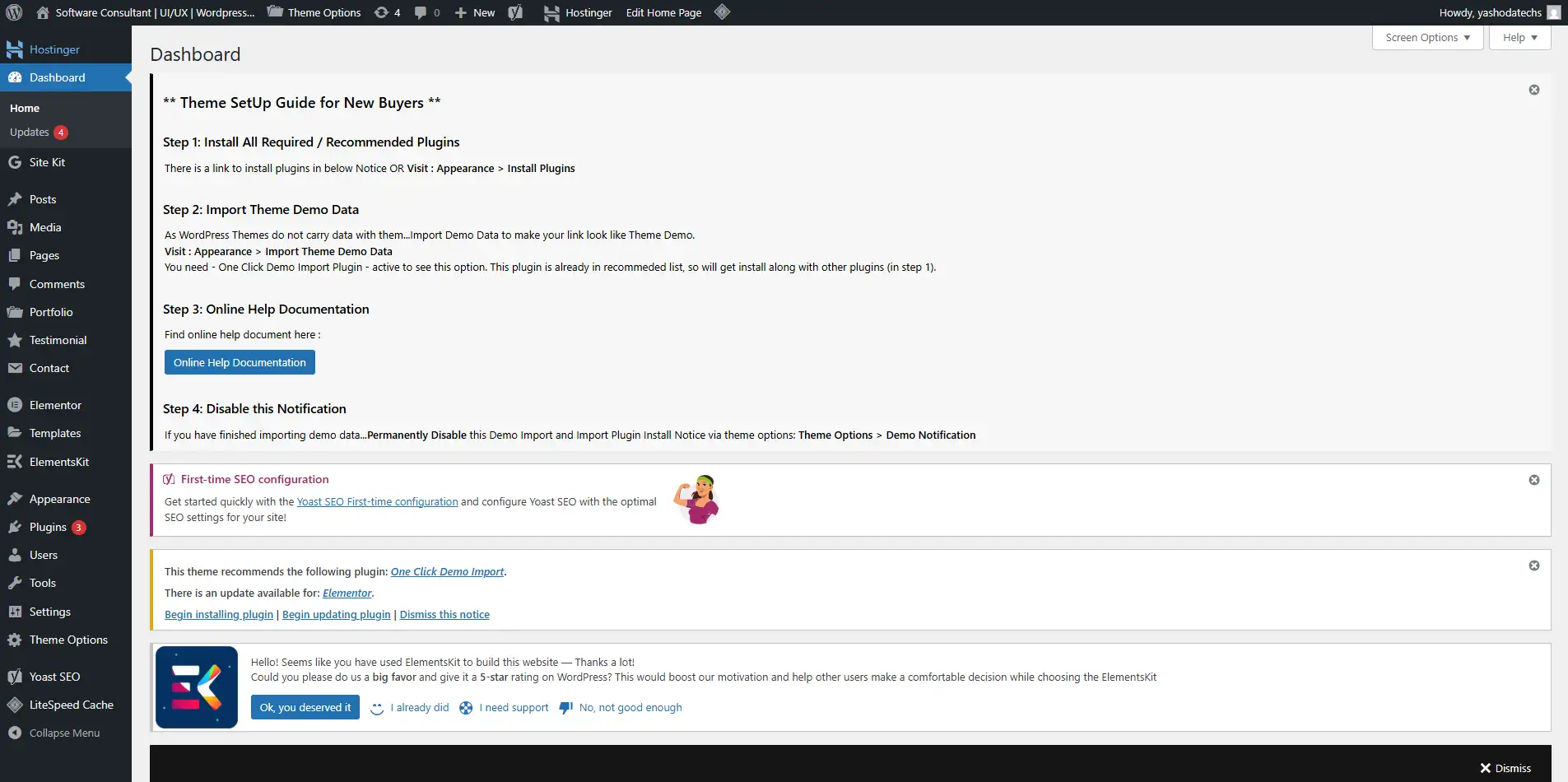Open the Elementor sidebar menu

click(55, 405)
